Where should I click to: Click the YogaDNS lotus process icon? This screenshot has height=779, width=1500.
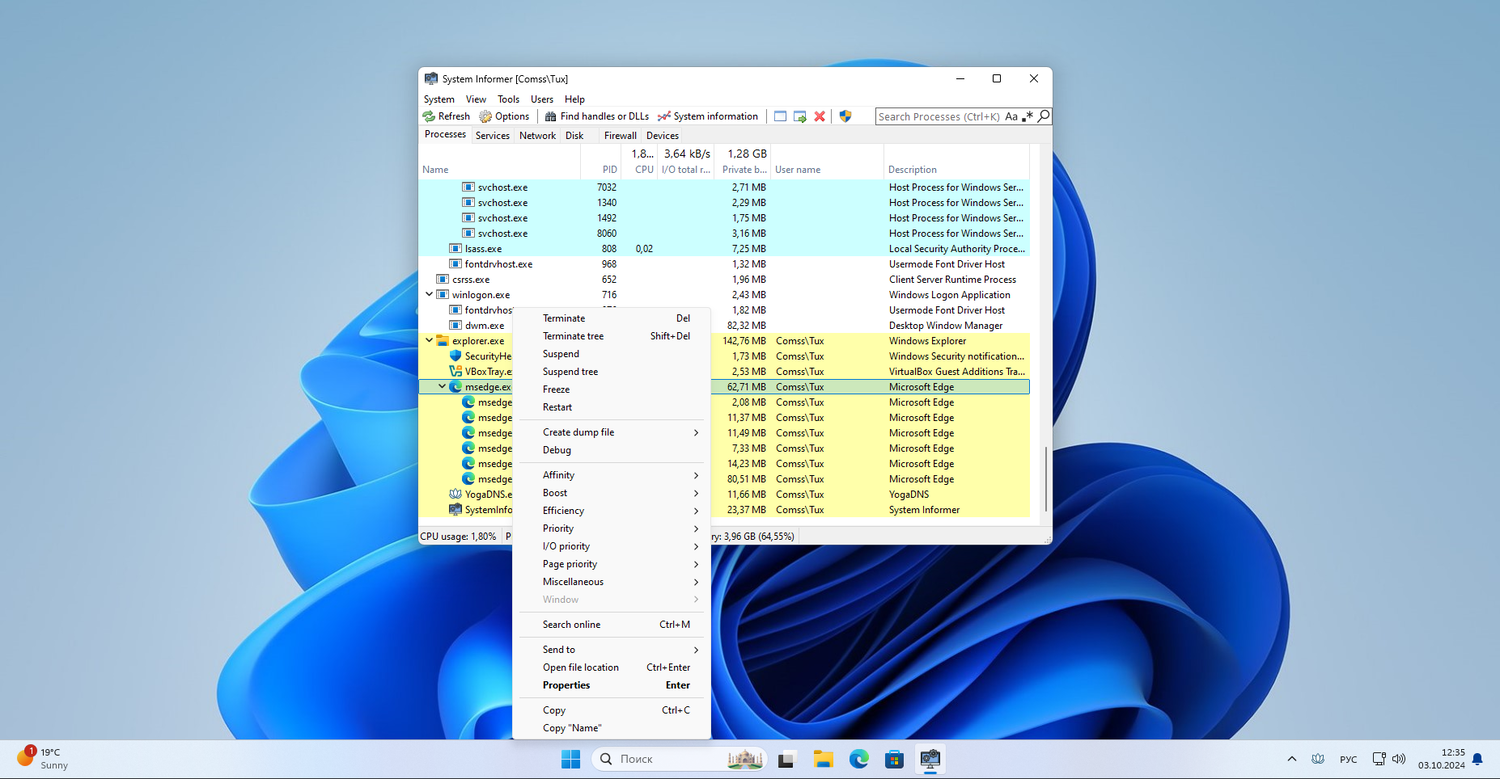(x=456, y=494)
